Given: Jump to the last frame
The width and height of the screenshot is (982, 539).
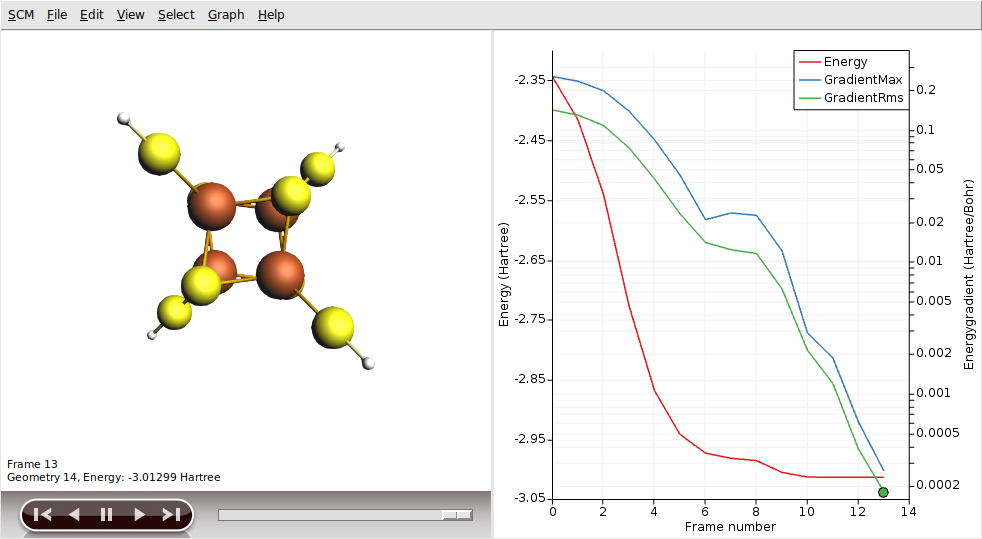Looking at the screenshot, I should tap(171, 515).
